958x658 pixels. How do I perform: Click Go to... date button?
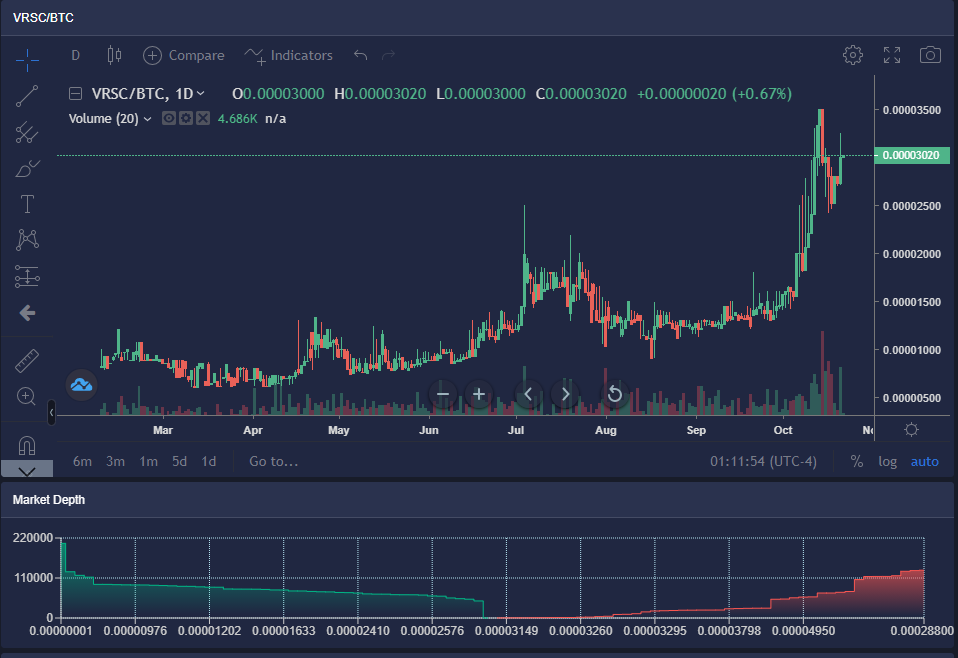click(x=274, y=461)
